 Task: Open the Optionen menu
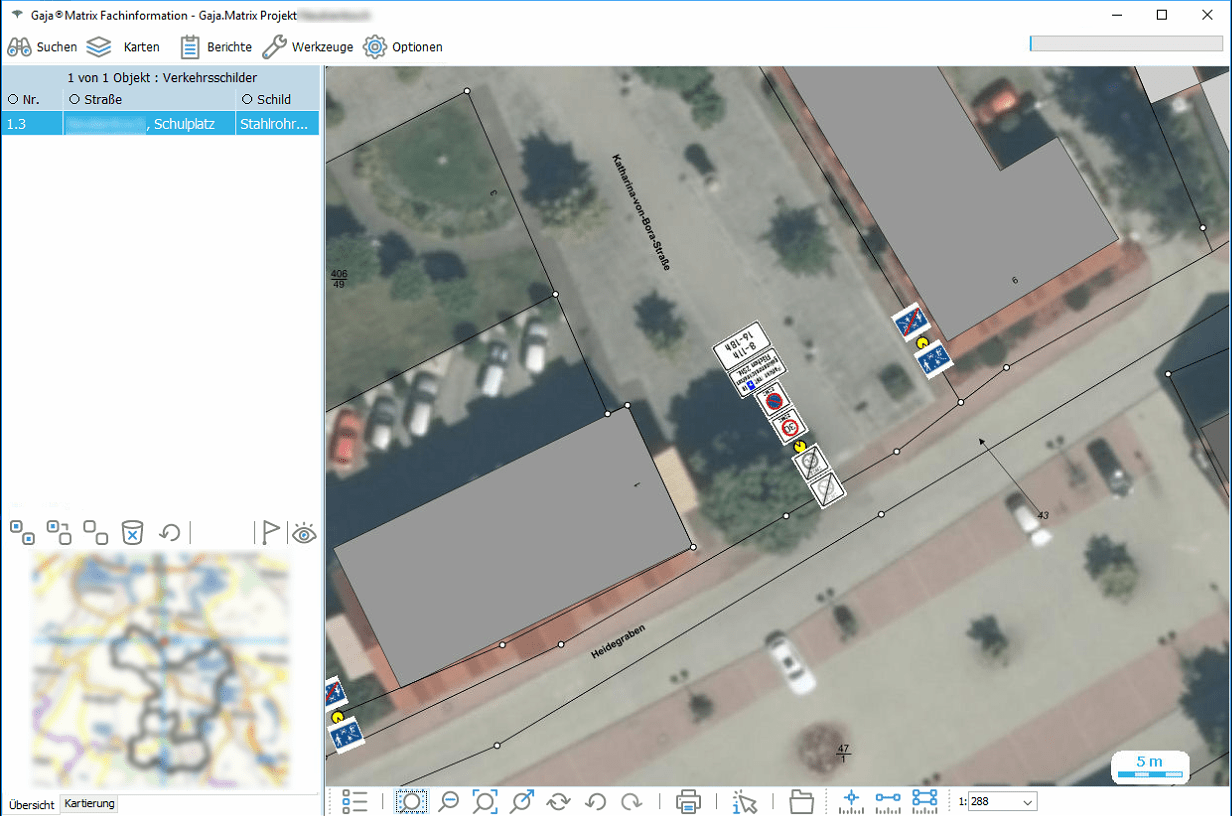coord(403,47)
